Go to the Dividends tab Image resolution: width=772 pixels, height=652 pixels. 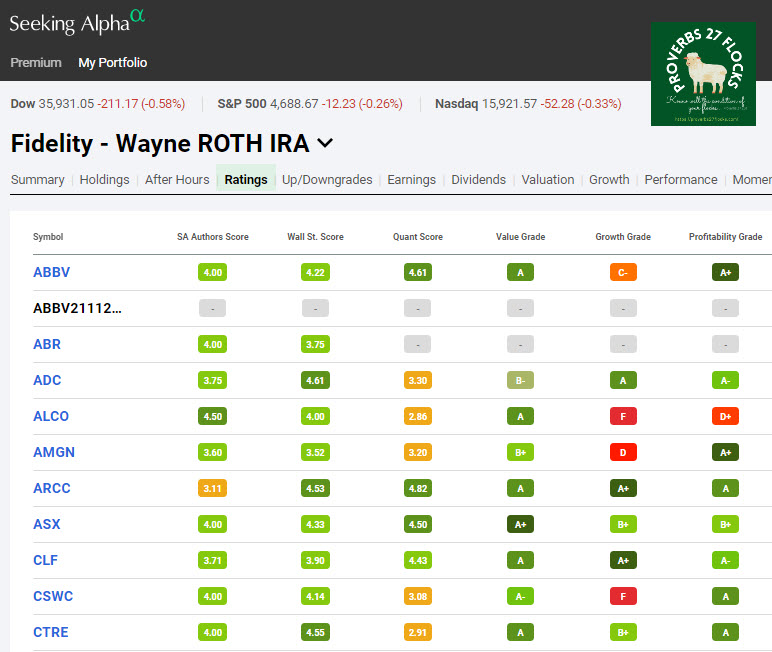coord(478,180)
